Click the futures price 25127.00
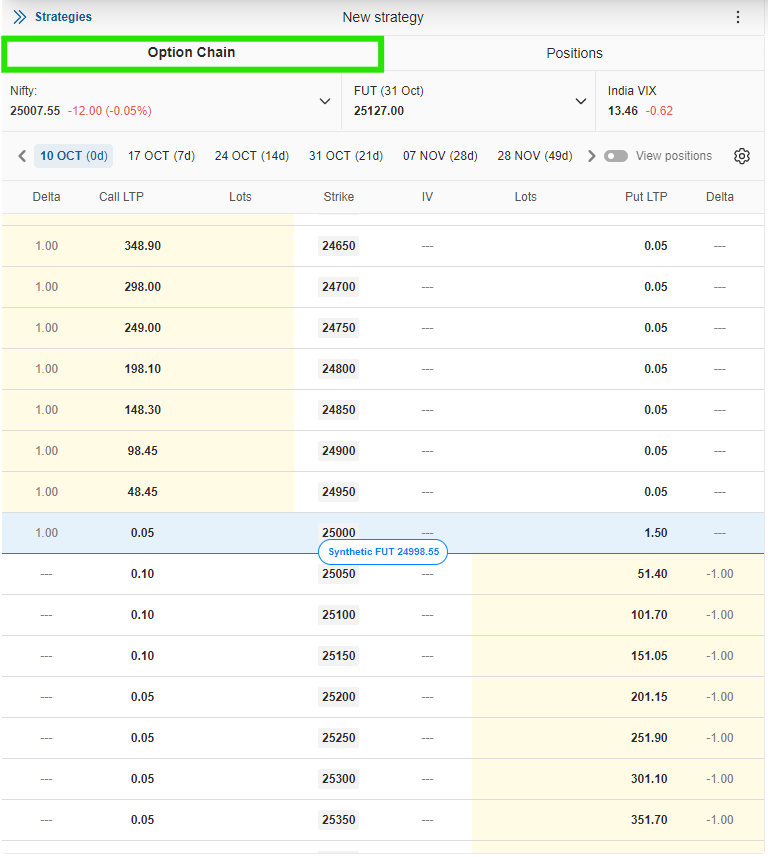Image resolution: width=768 pixels, height=857 pixels. coord(379,111)
